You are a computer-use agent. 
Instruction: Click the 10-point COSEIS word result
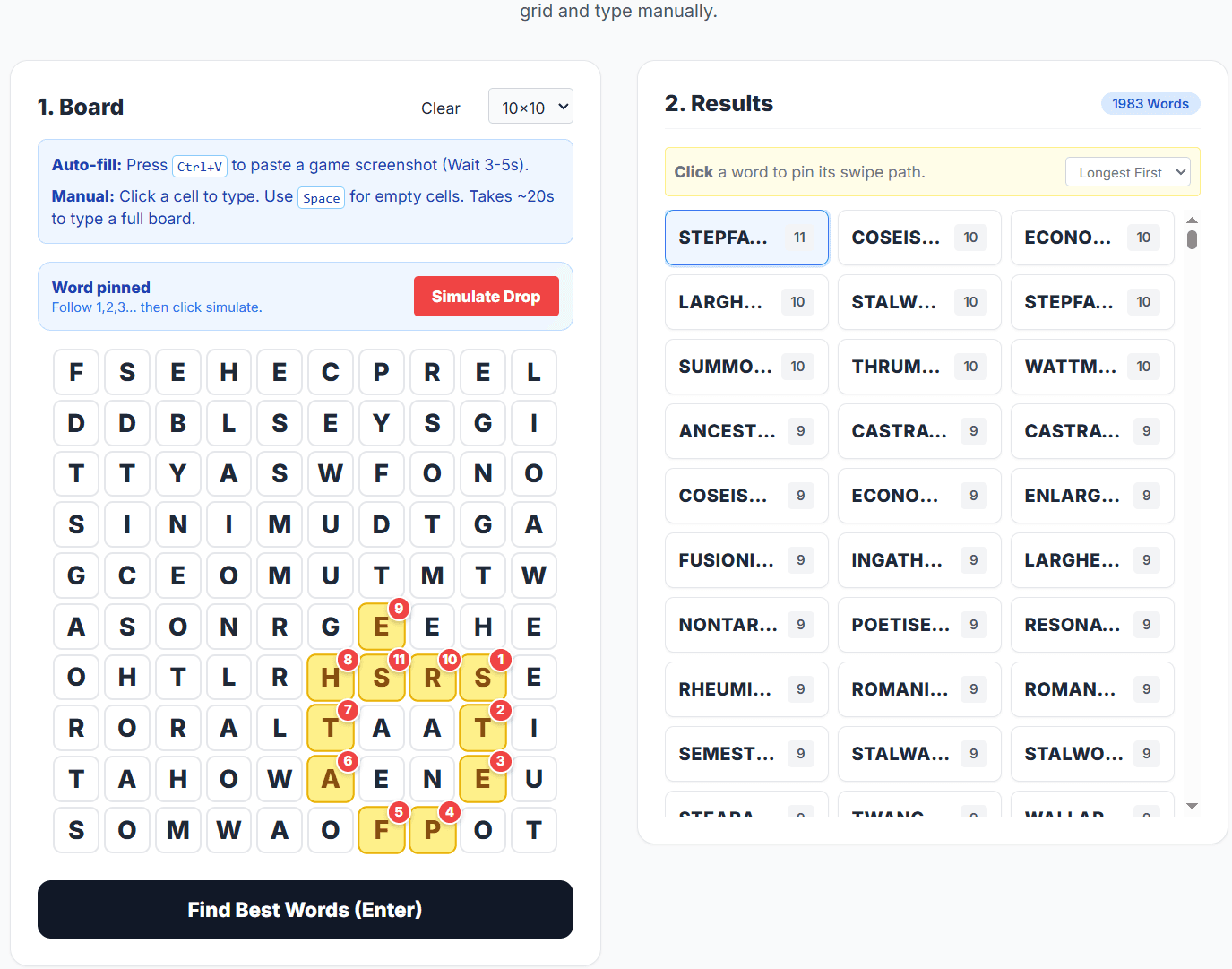(918, 237)
